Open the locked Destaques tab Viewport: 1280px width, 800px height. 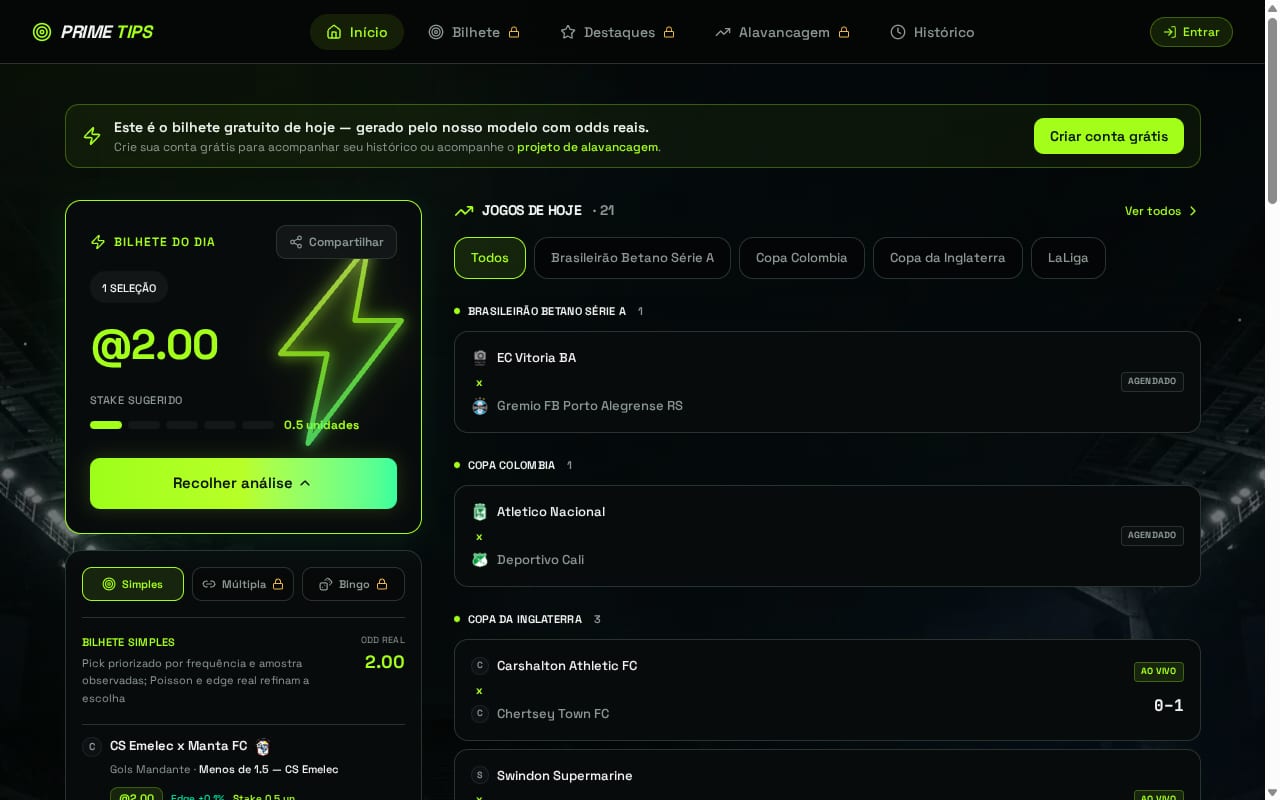point(617,32)
